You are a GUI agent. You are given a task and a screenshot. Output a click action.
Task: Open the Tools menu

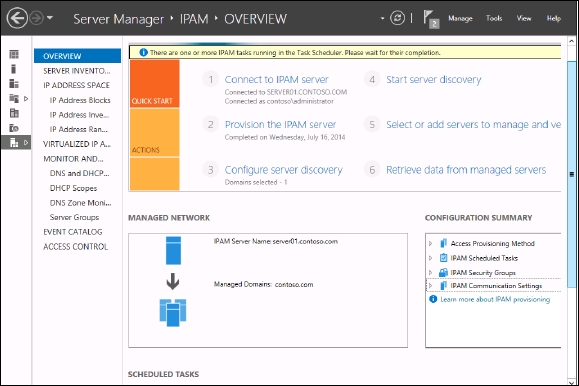point(494,18)
